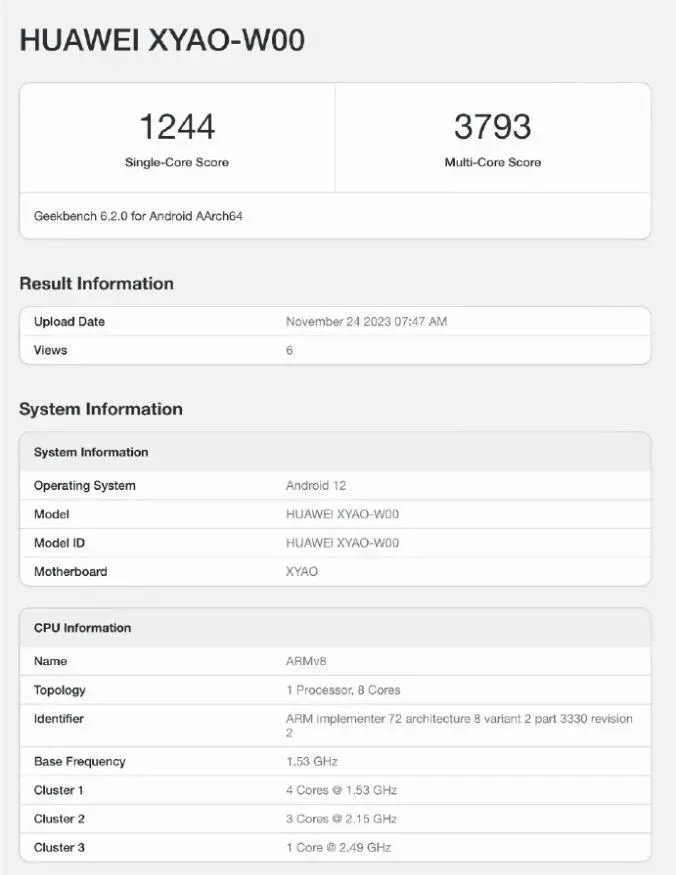The width and height of the screenshot is (676, 875).
Task: Select 3 Cores @ 2.15 GHz value
Action: pos(342,819)
